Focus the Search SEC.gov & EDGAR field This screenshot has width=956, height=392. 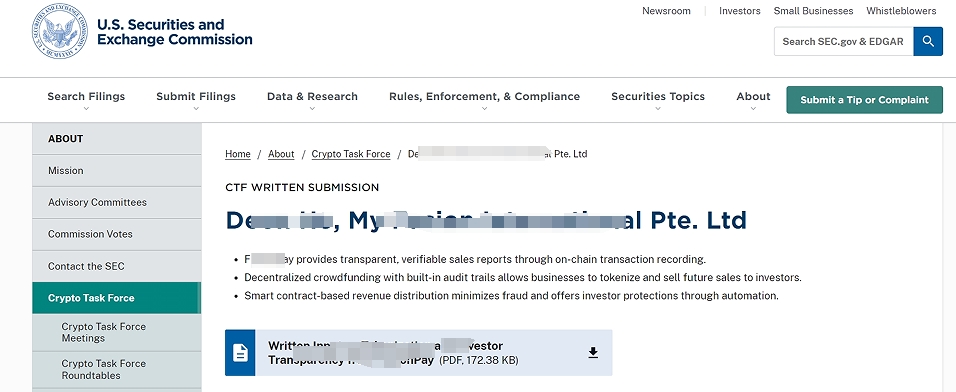(x=843, y=41)
